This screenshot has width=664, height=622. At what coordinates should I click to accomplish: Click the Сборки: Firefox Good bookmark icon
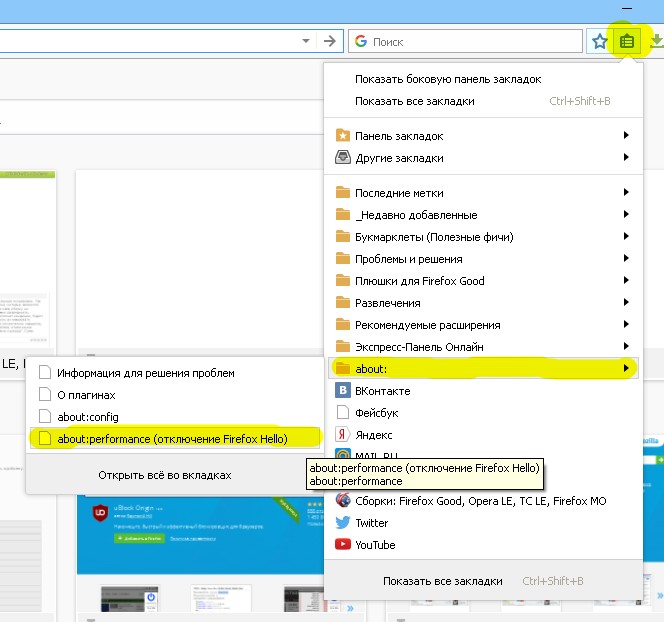point(343,500)
